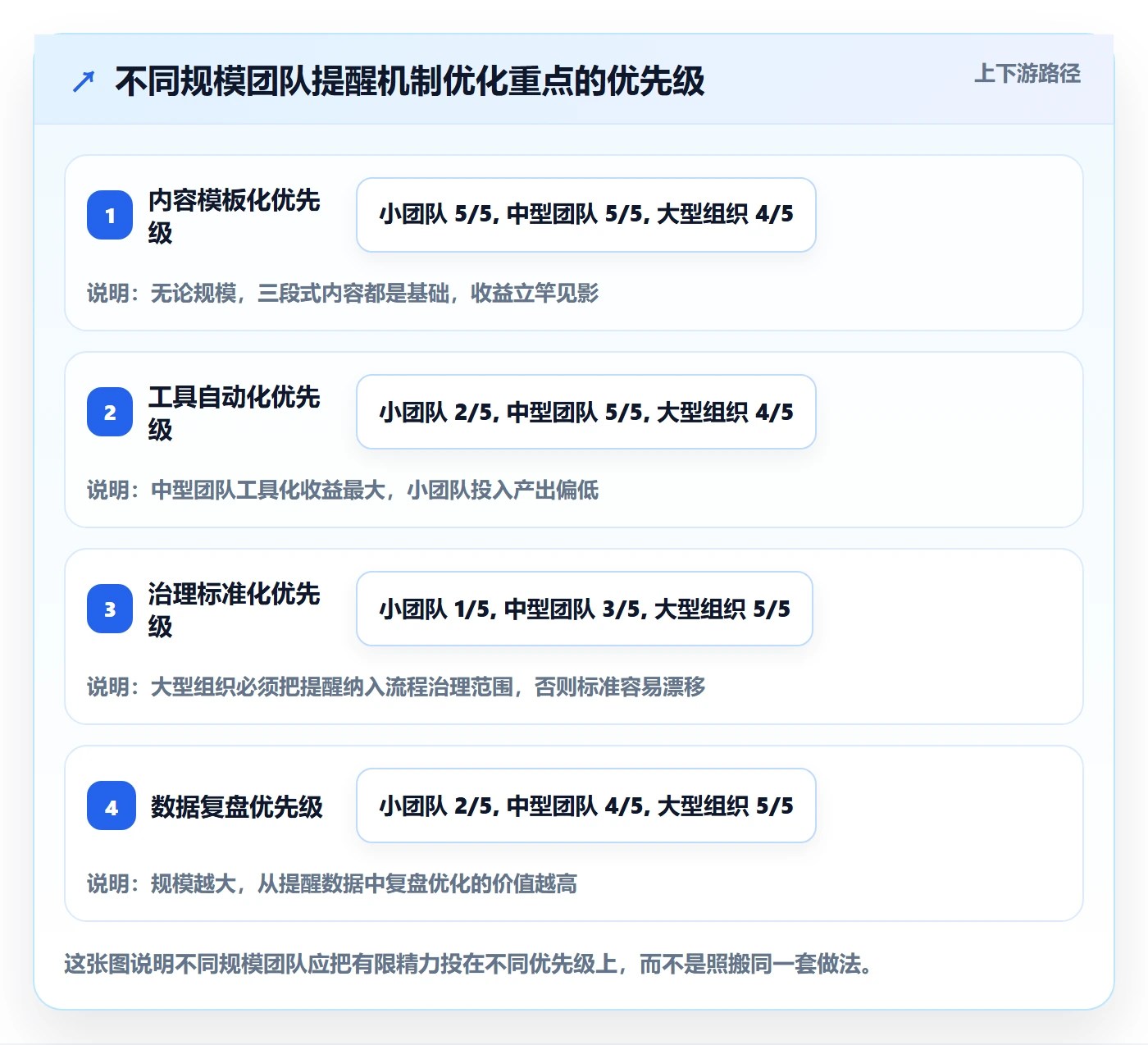
Task: Select the number 2 badge
Action: pos(110,412)
